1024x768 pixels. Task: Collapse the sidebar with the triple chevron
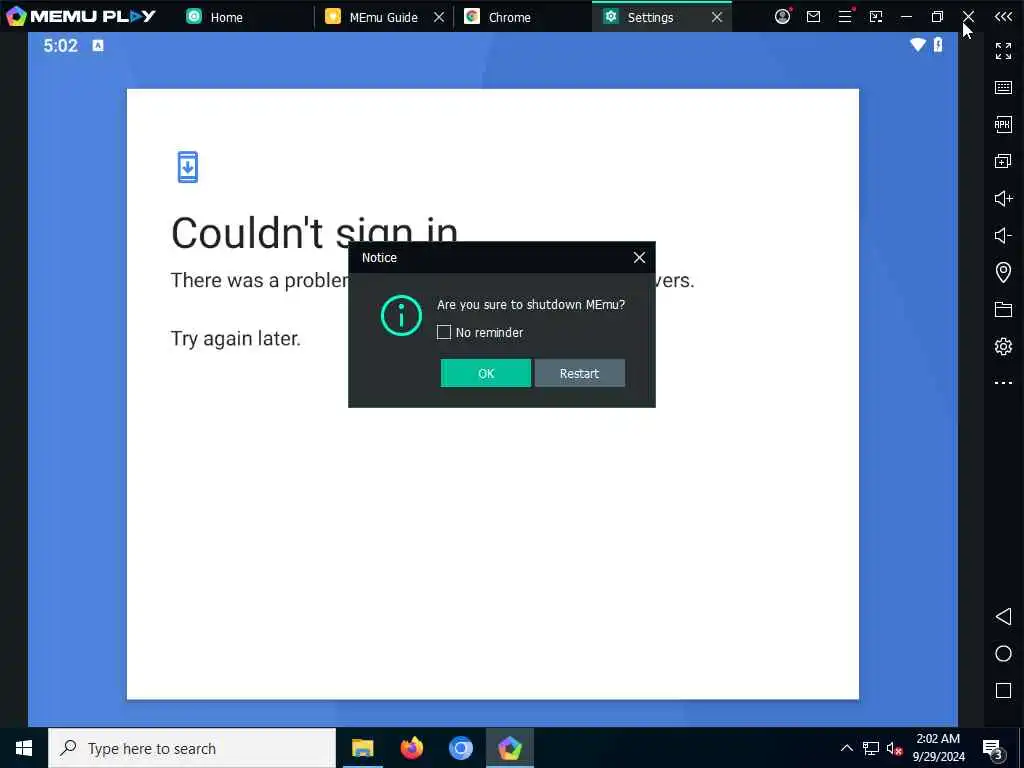[1003, 16]
